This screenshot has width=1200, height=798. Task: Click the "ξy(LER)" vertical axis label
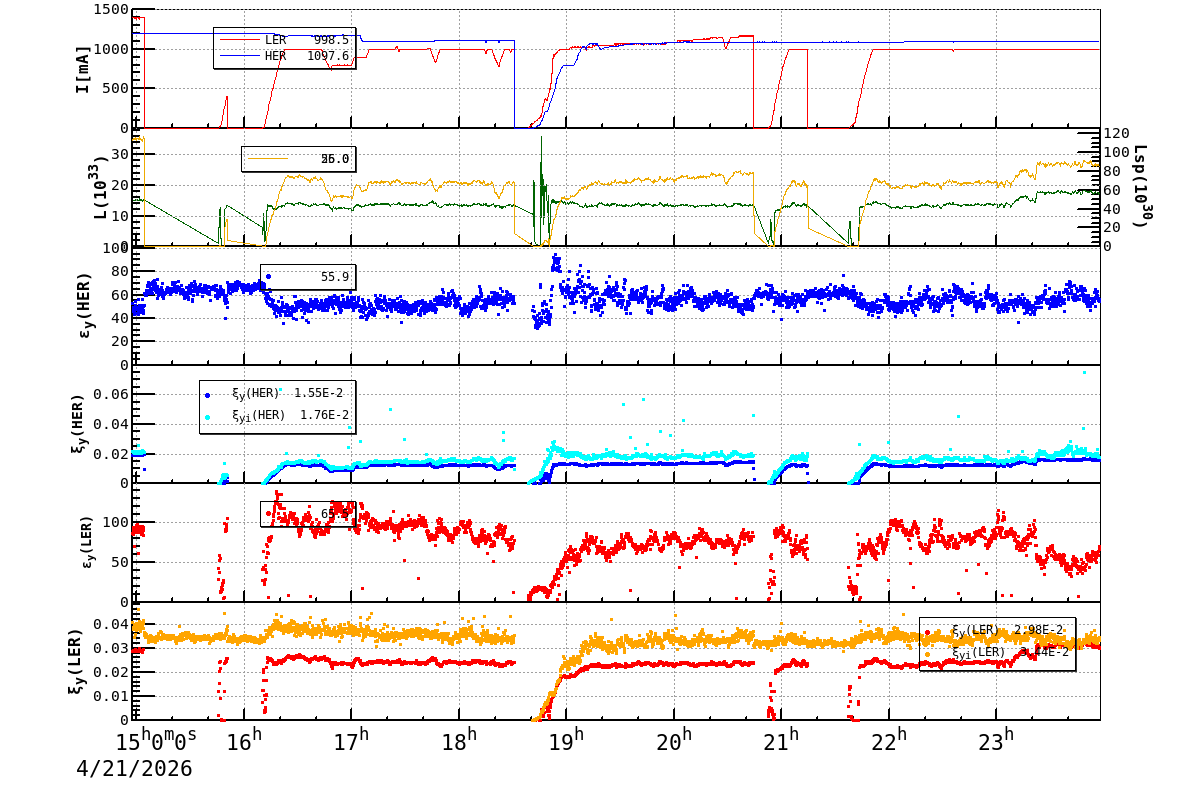[x=78, y=660]
